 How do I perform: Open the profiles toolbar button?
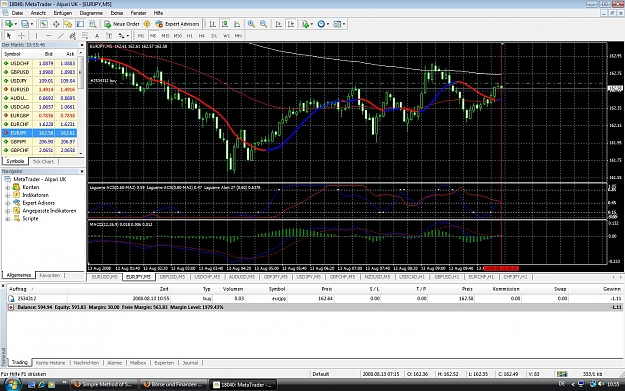point(26,24)
